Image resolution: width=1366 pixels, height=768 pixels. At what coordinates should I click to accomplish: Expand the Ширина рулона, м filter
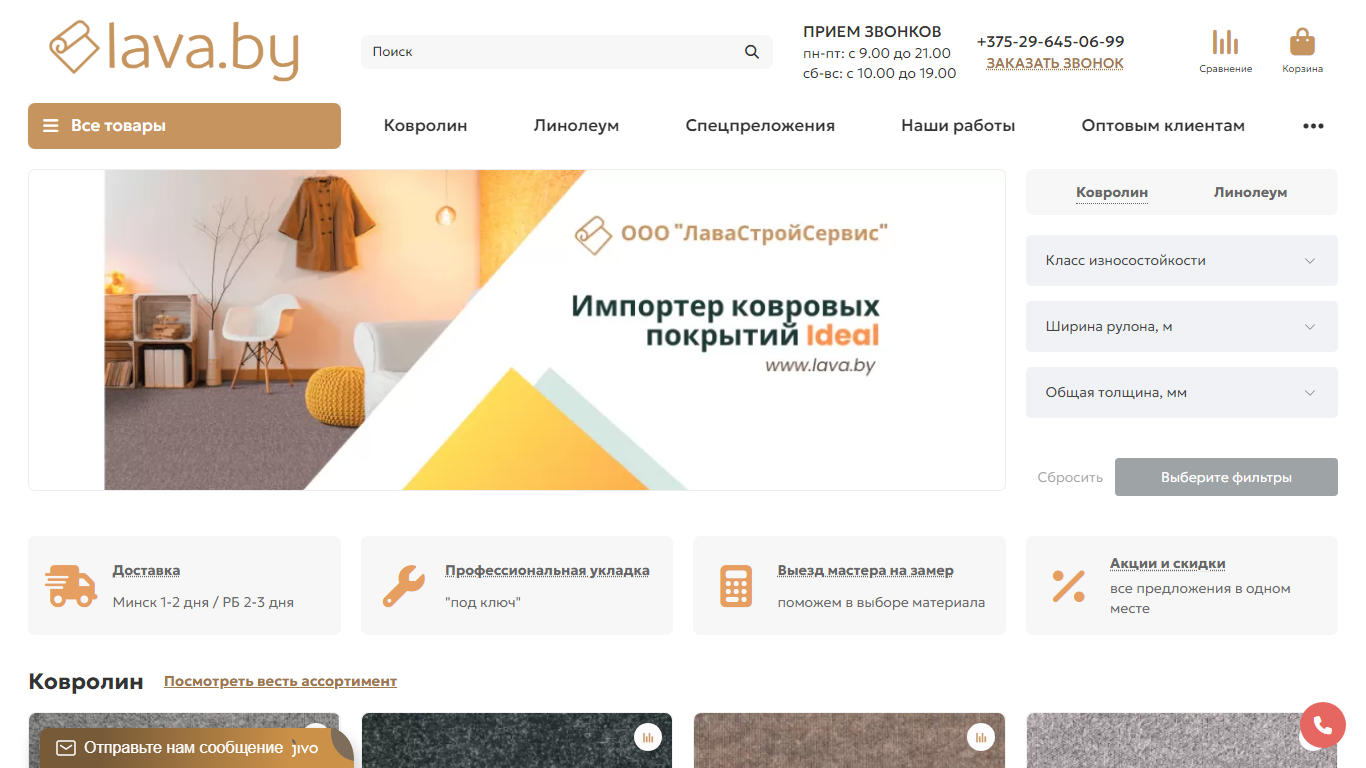1182,327
